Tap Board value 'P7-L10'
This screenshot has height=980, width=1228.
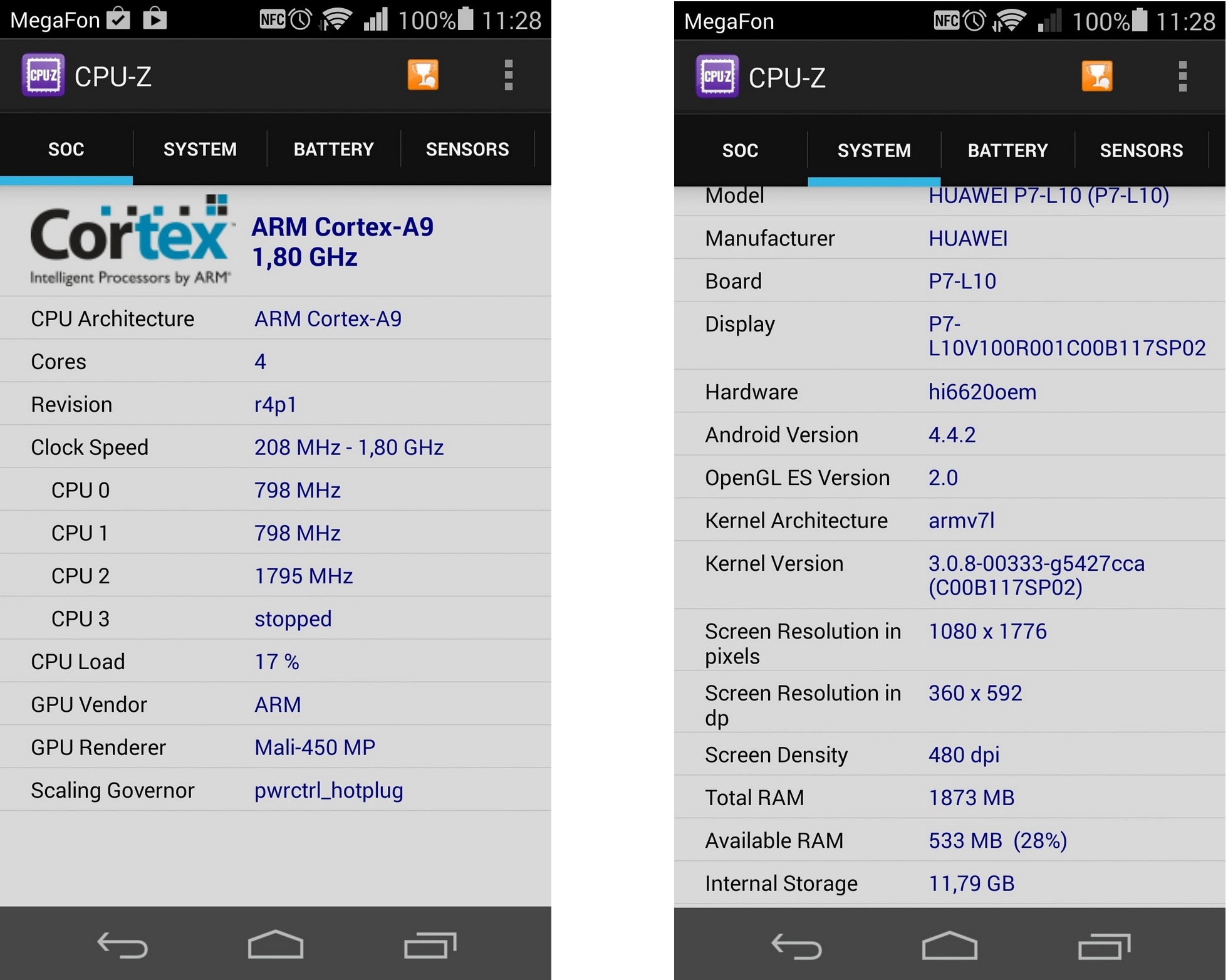pyautogui.click(x=962, y=281)
